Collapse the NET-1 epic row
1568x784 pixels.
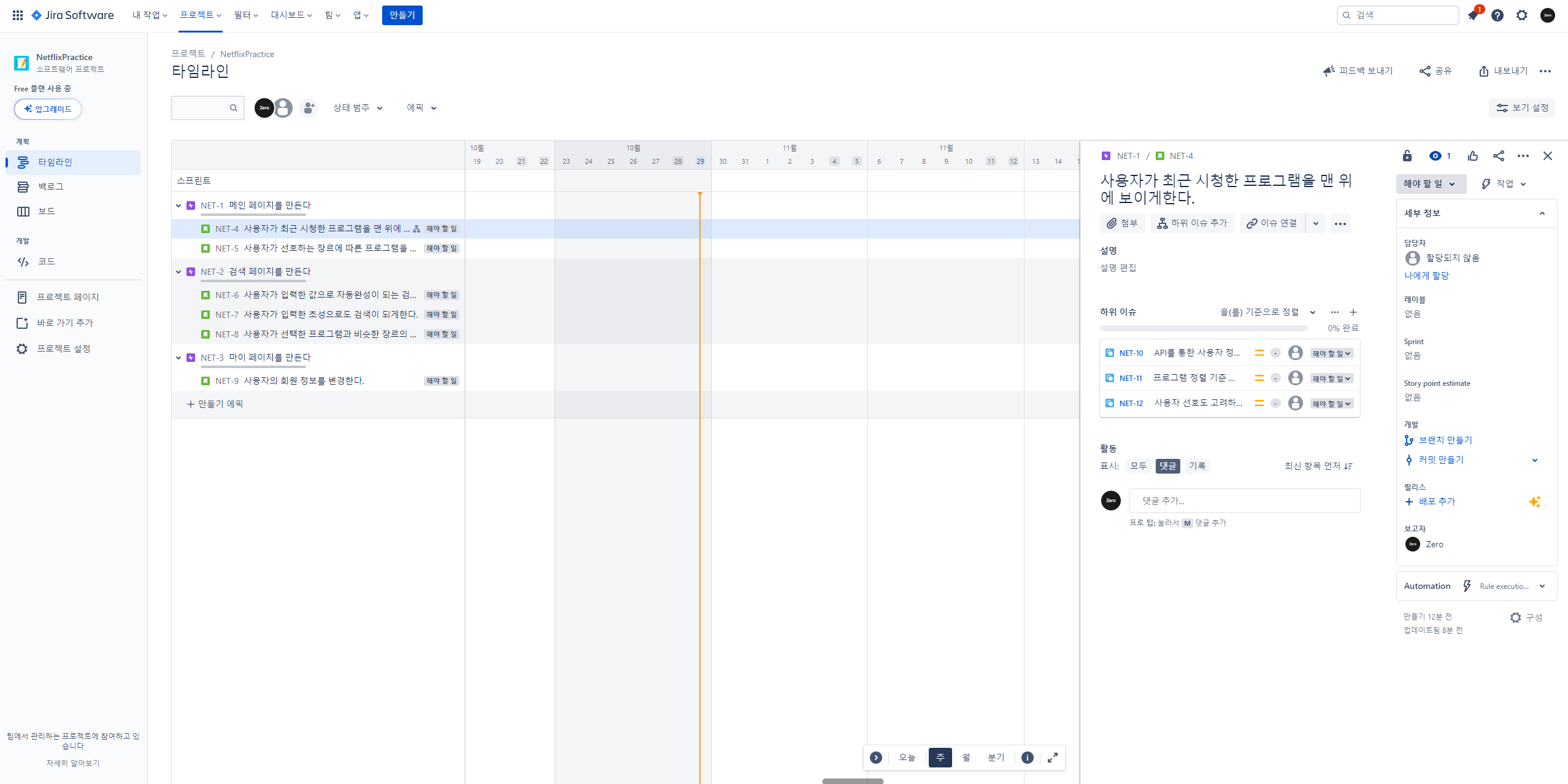coord(179,206)
